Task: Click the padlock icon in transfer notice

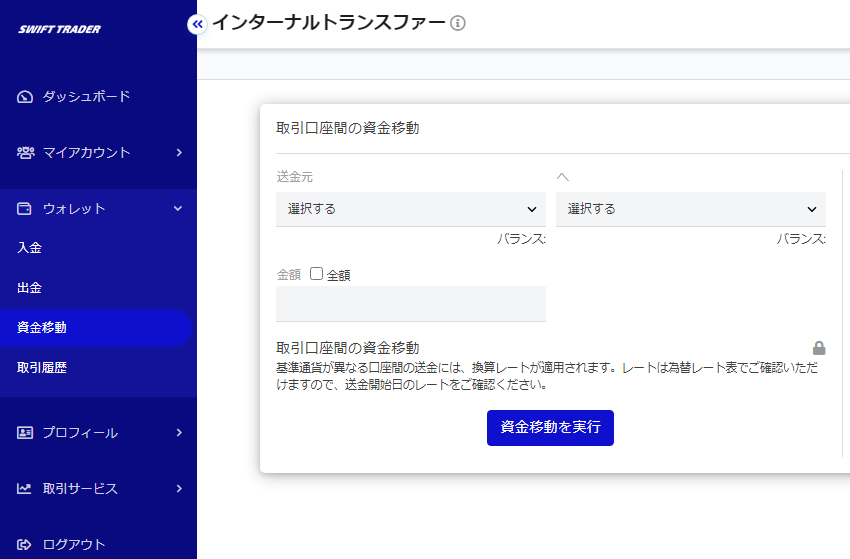Action: click(x=819, y=348)
